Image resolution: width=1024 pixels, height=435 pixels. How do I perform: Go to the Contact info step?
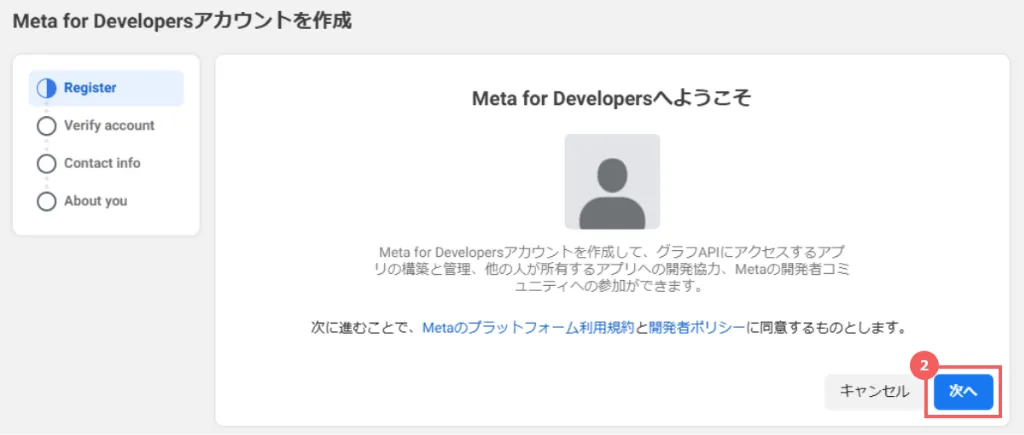[x=102, y=163]
